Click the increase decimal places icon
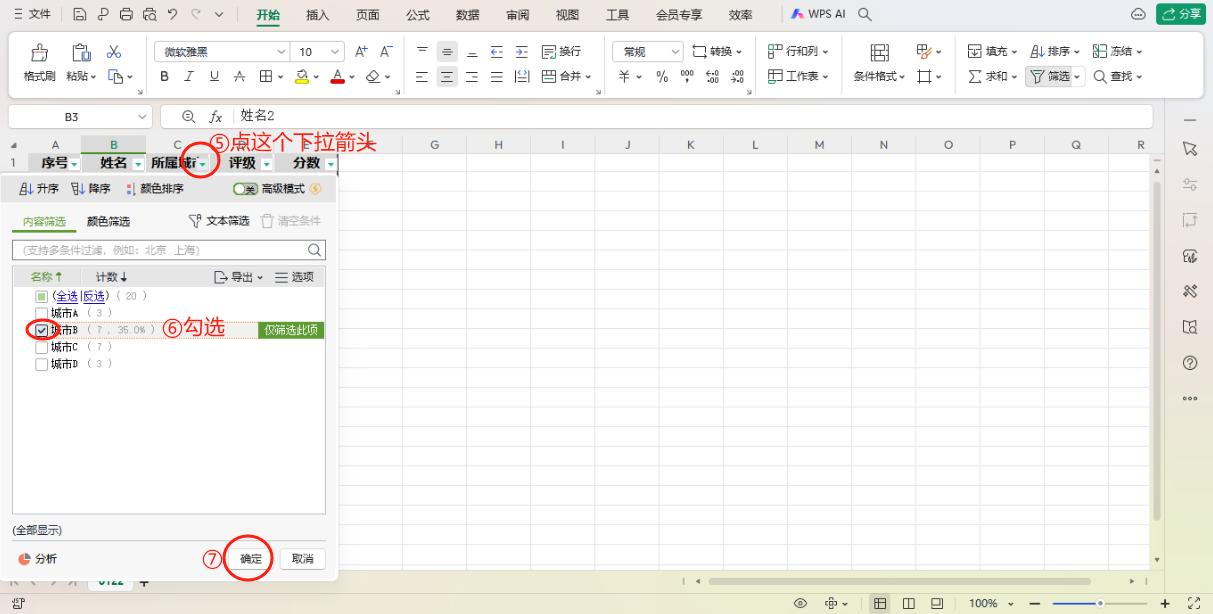 (713, 76)
